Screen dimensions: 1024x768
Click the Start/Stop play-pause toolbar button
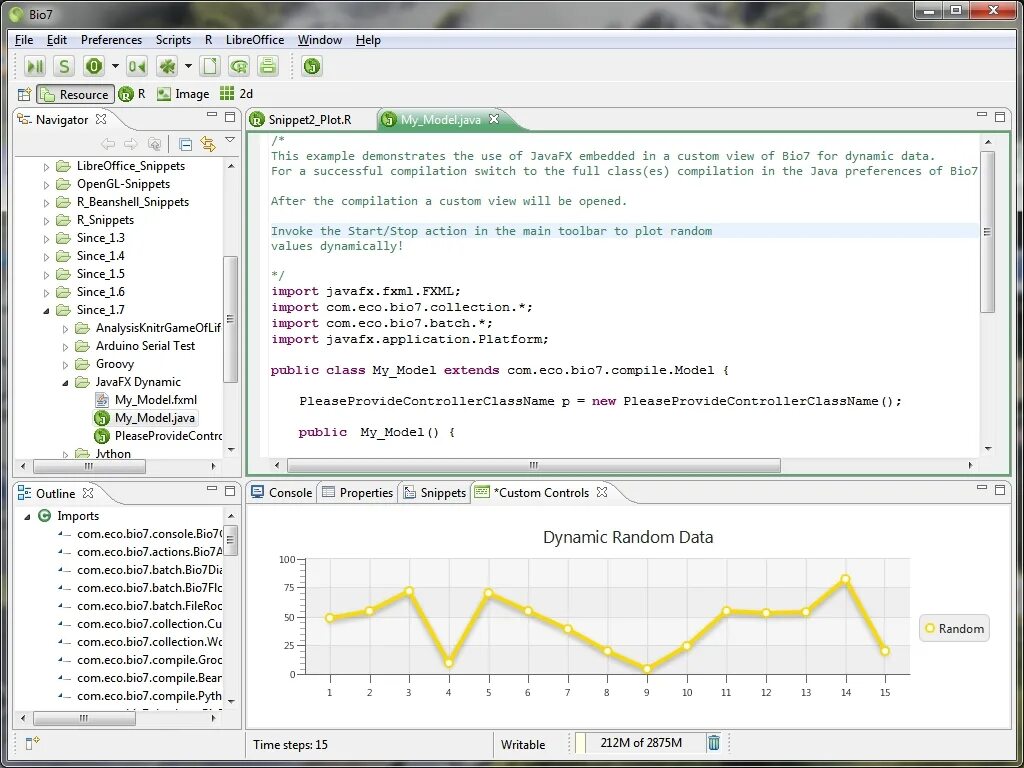point(35,66)
